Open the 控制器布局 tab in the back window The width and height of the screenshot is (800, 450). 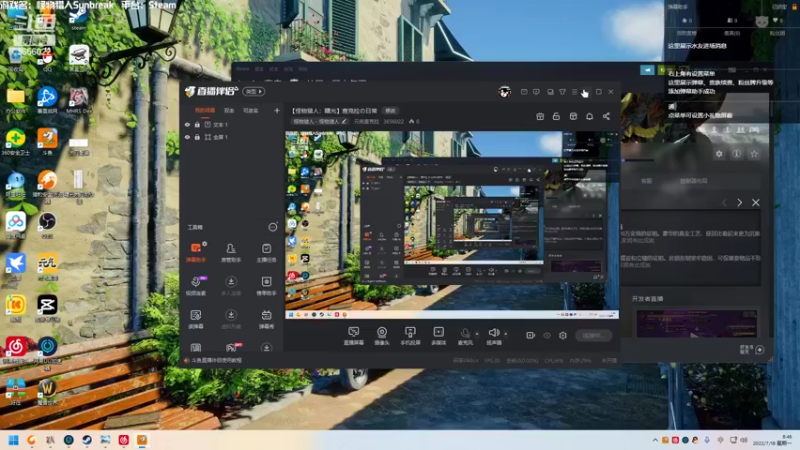pyautogui.click(x=693, y=181)
